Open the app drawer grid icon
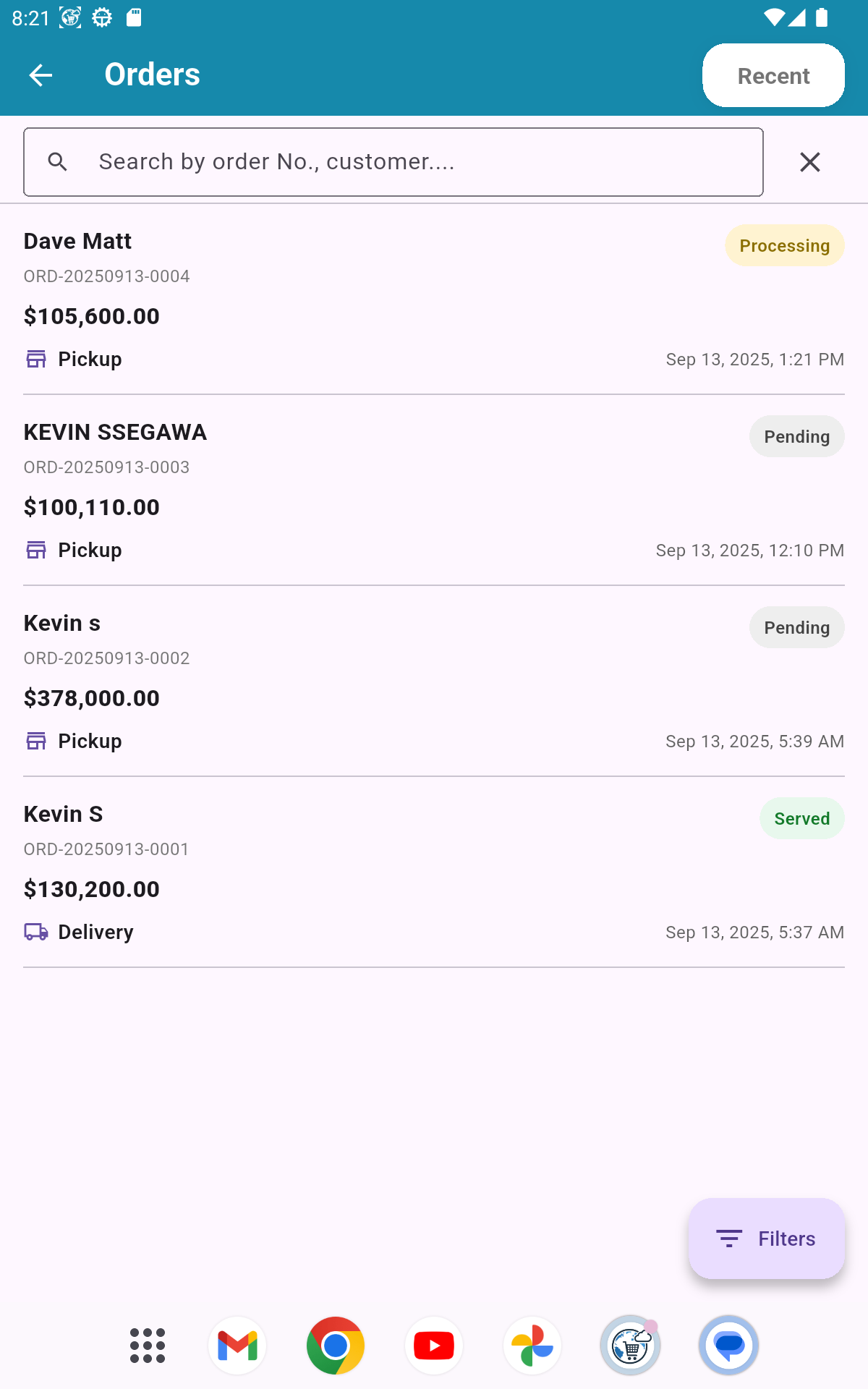868x1389 pixels. point(148,1346)
